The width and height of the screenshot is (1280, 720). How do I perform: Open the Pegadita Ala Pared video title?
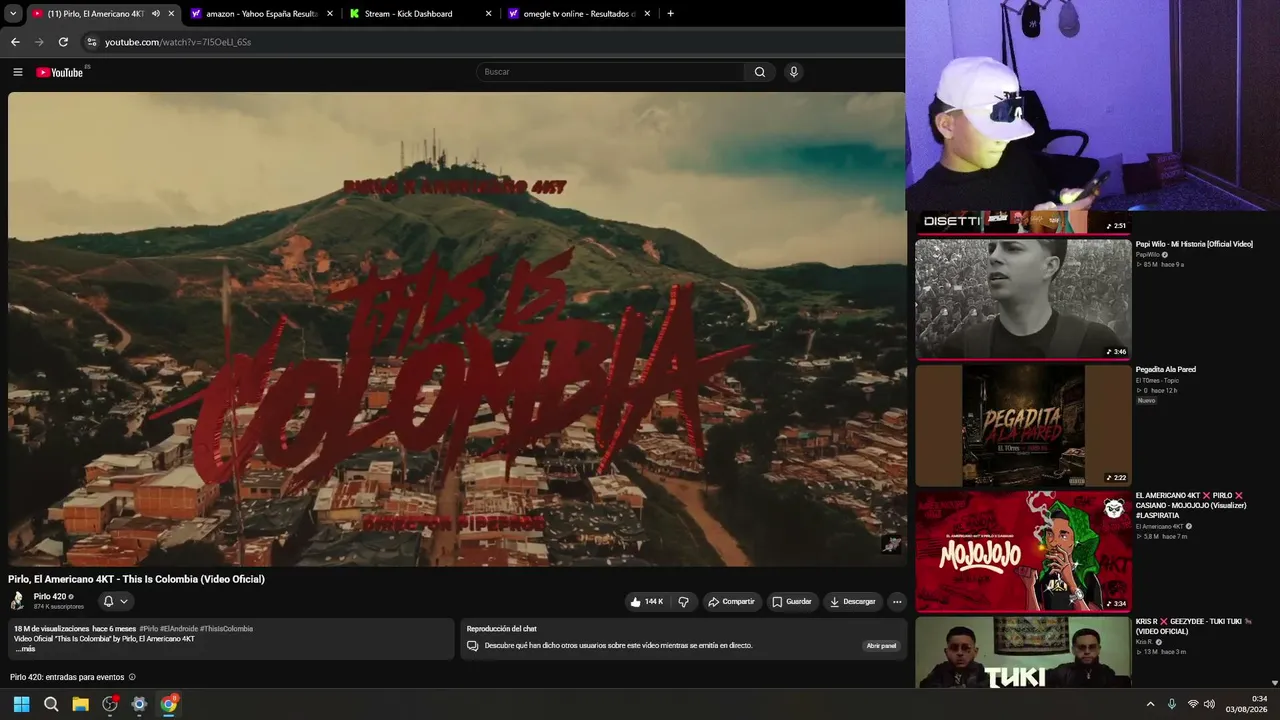[x=1166, y=370]
